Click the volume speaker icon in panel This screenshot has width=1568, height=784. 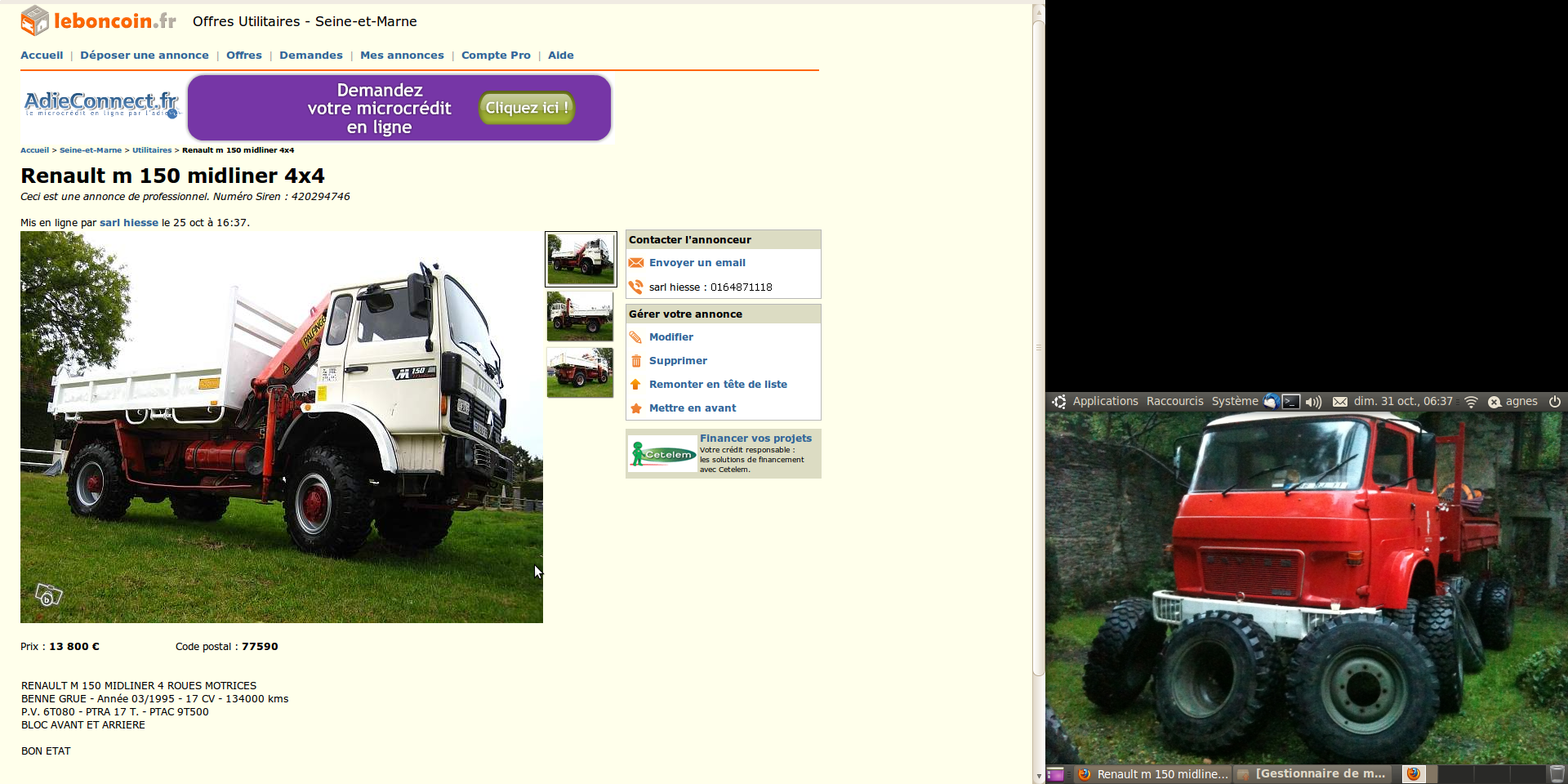pyautogui.click(x=1313, y=402)
